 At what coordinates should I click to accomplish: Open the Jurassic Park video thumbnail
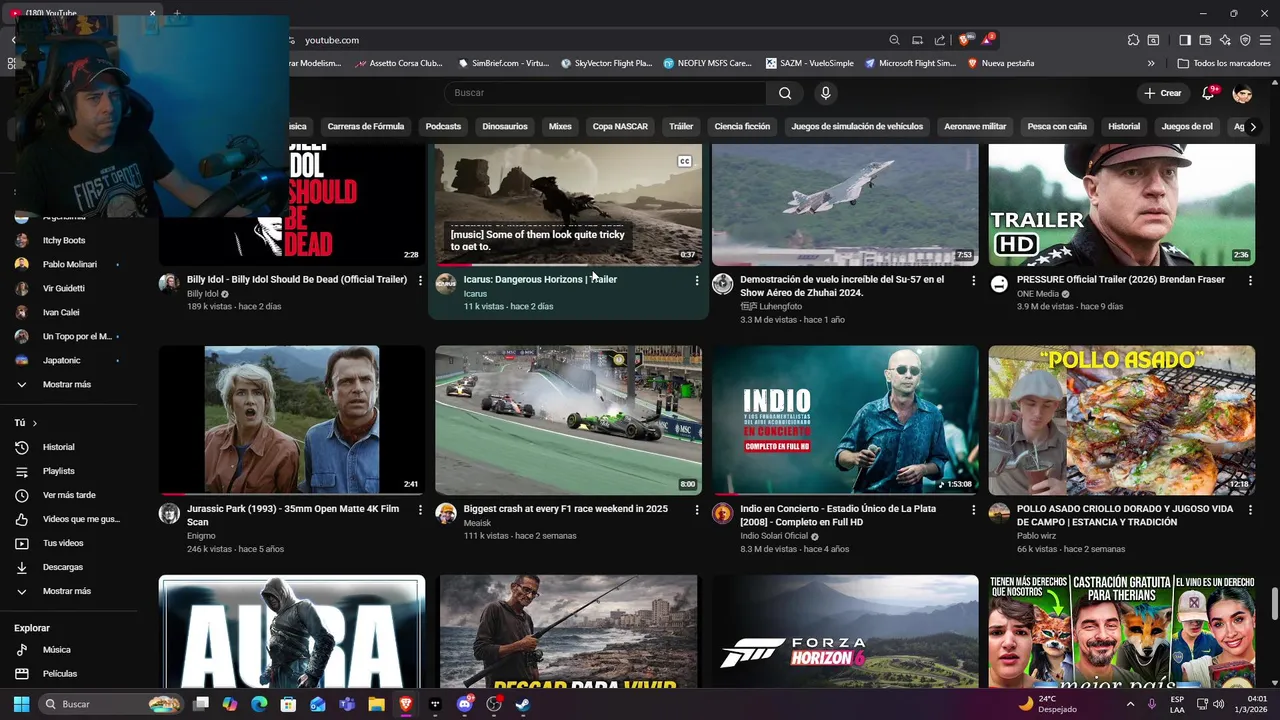point(292,420)
